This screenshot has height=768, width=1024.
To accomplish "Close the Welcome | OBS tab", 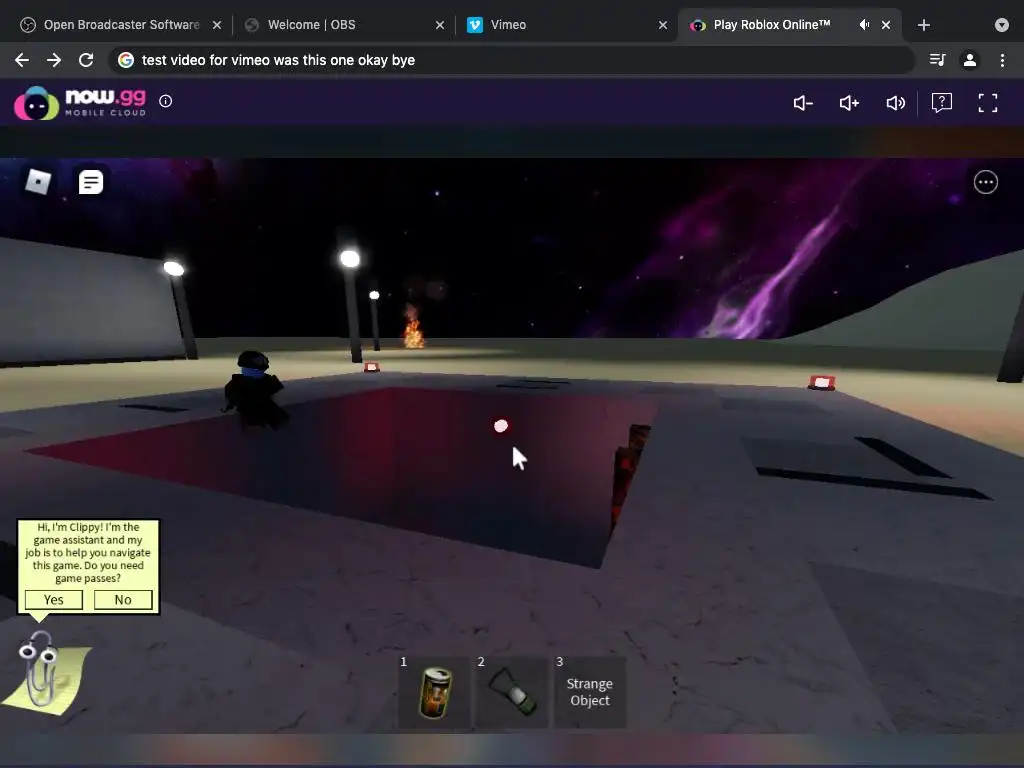I will (x=440, y=25).
